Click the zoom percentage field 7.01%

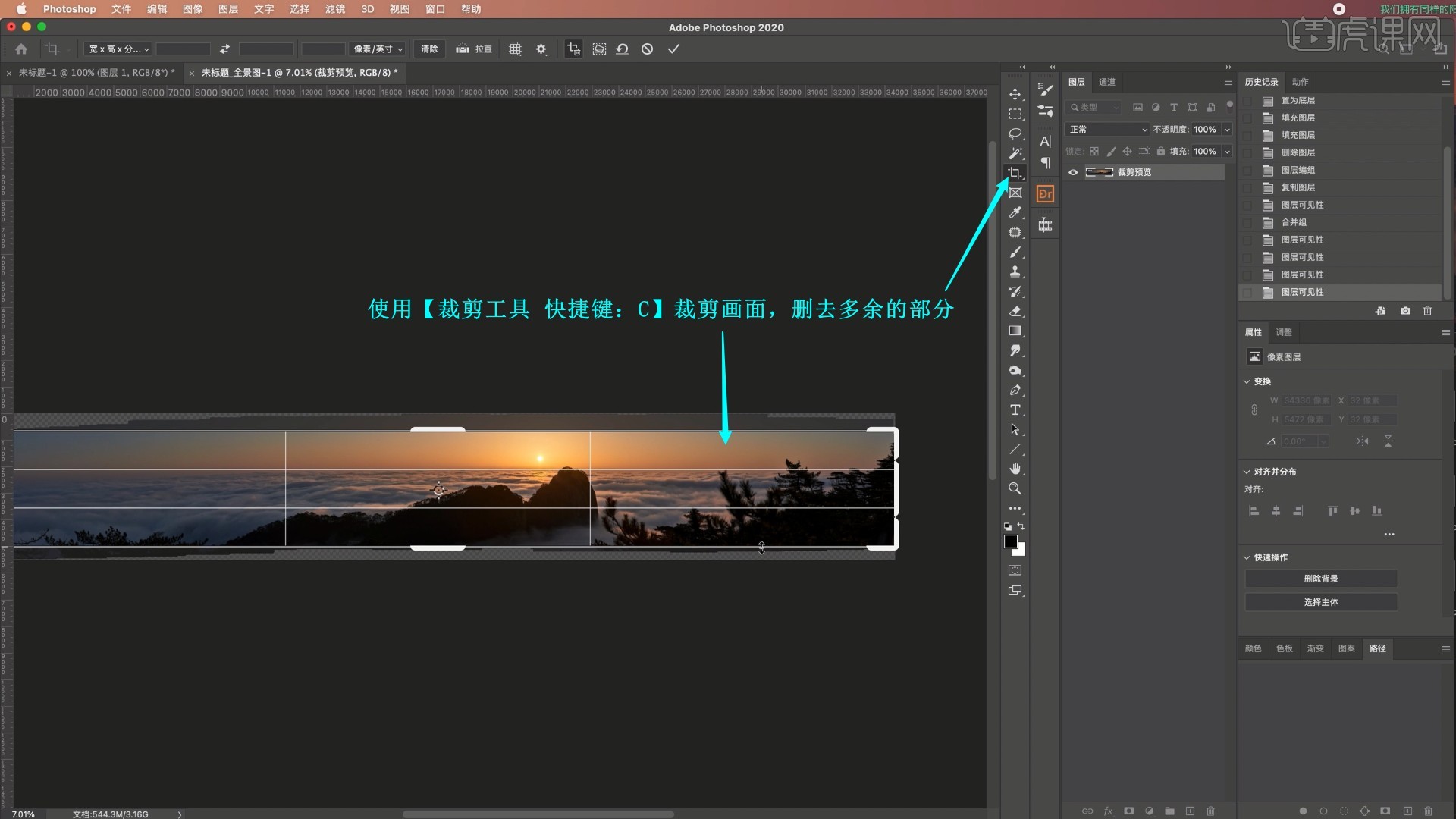[23, 814]
